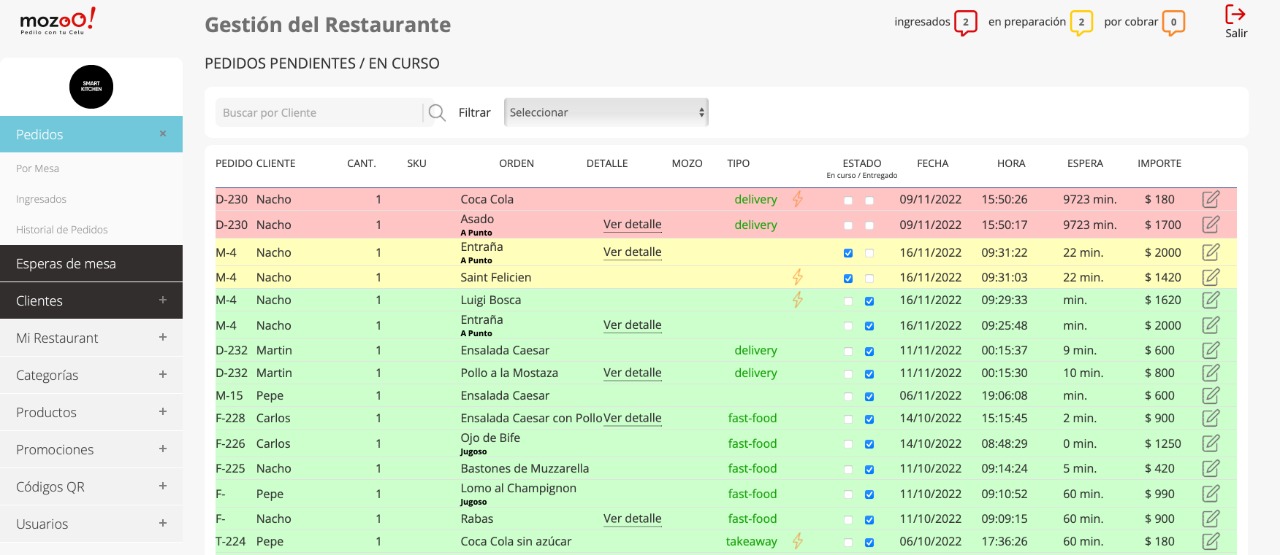
Task: View Ver detalle for Ensalada Caesar con Pollo
Action: [632, 418]
